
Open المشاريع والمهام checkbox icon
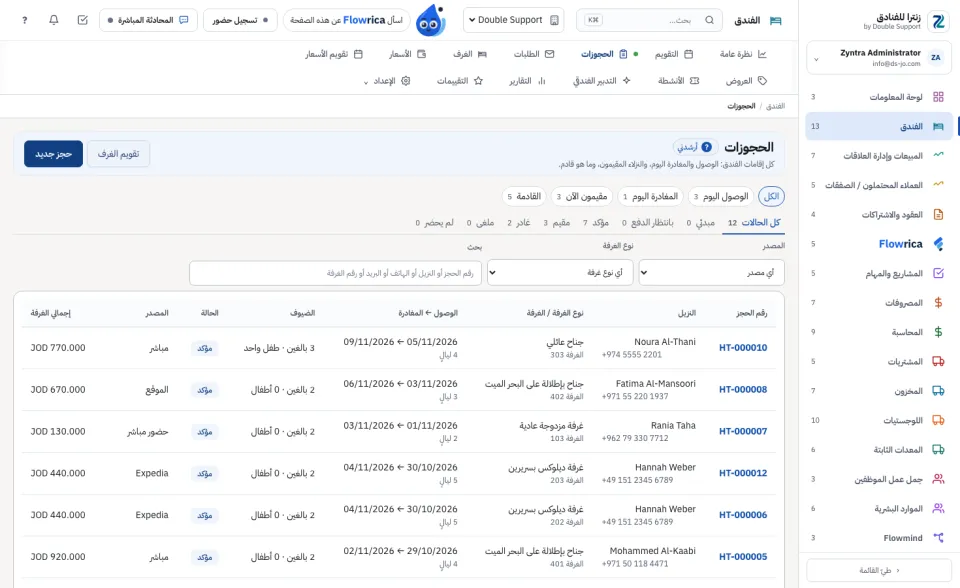click(938, 273)
